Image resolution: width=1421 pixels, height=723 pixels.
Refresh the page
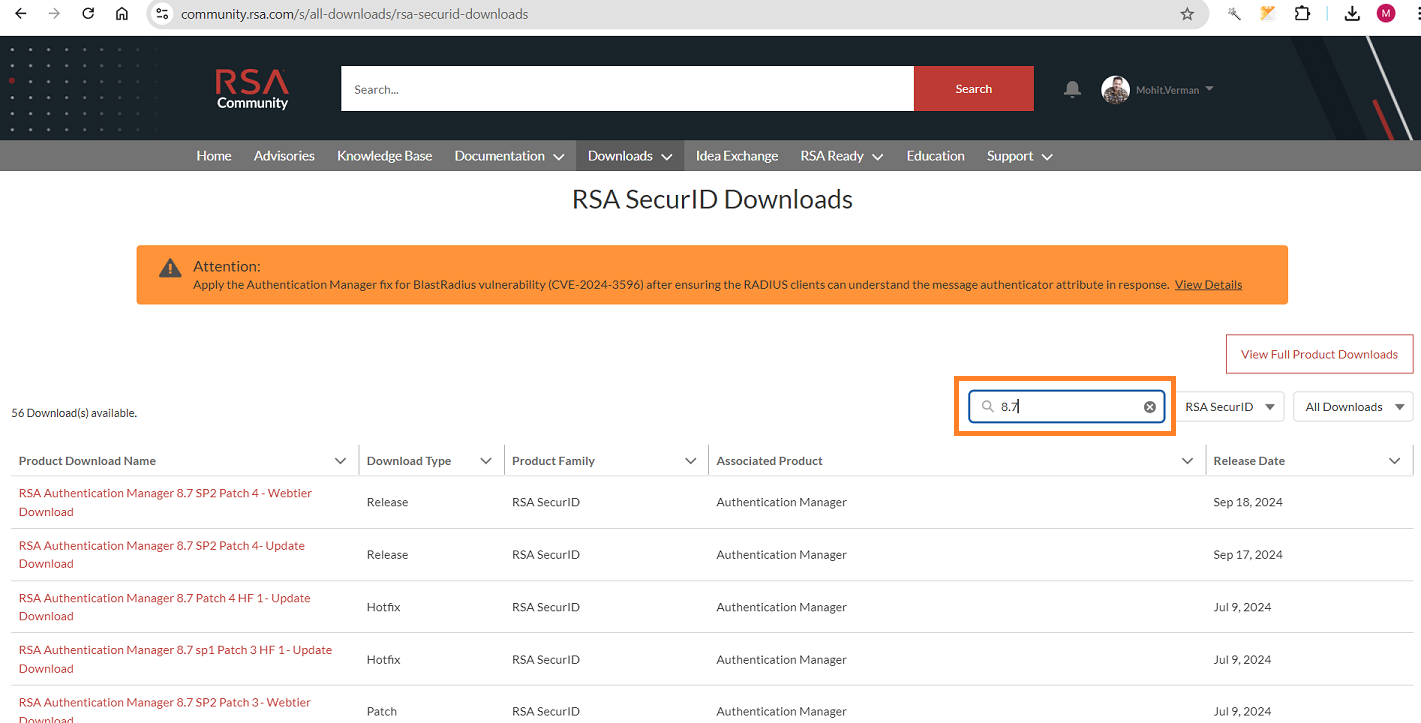[87, 14]
